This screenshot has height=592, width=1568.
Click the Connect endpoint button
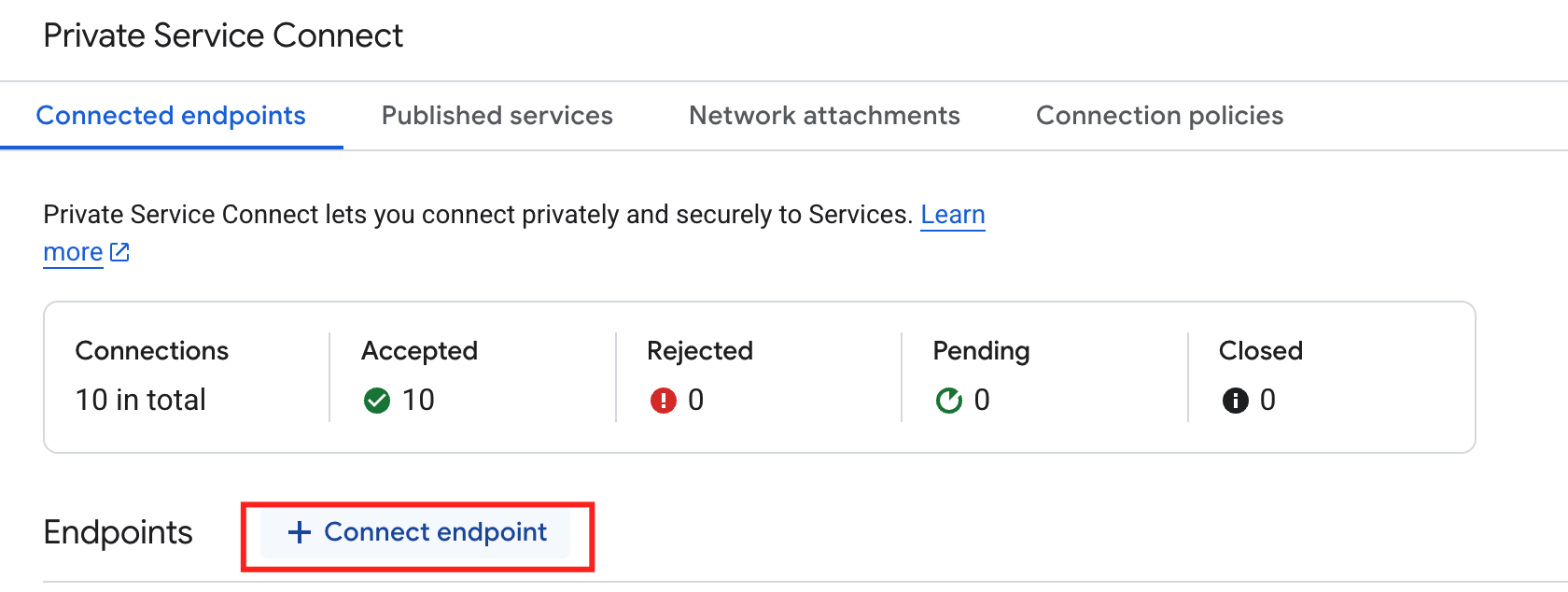click(416, 532)
